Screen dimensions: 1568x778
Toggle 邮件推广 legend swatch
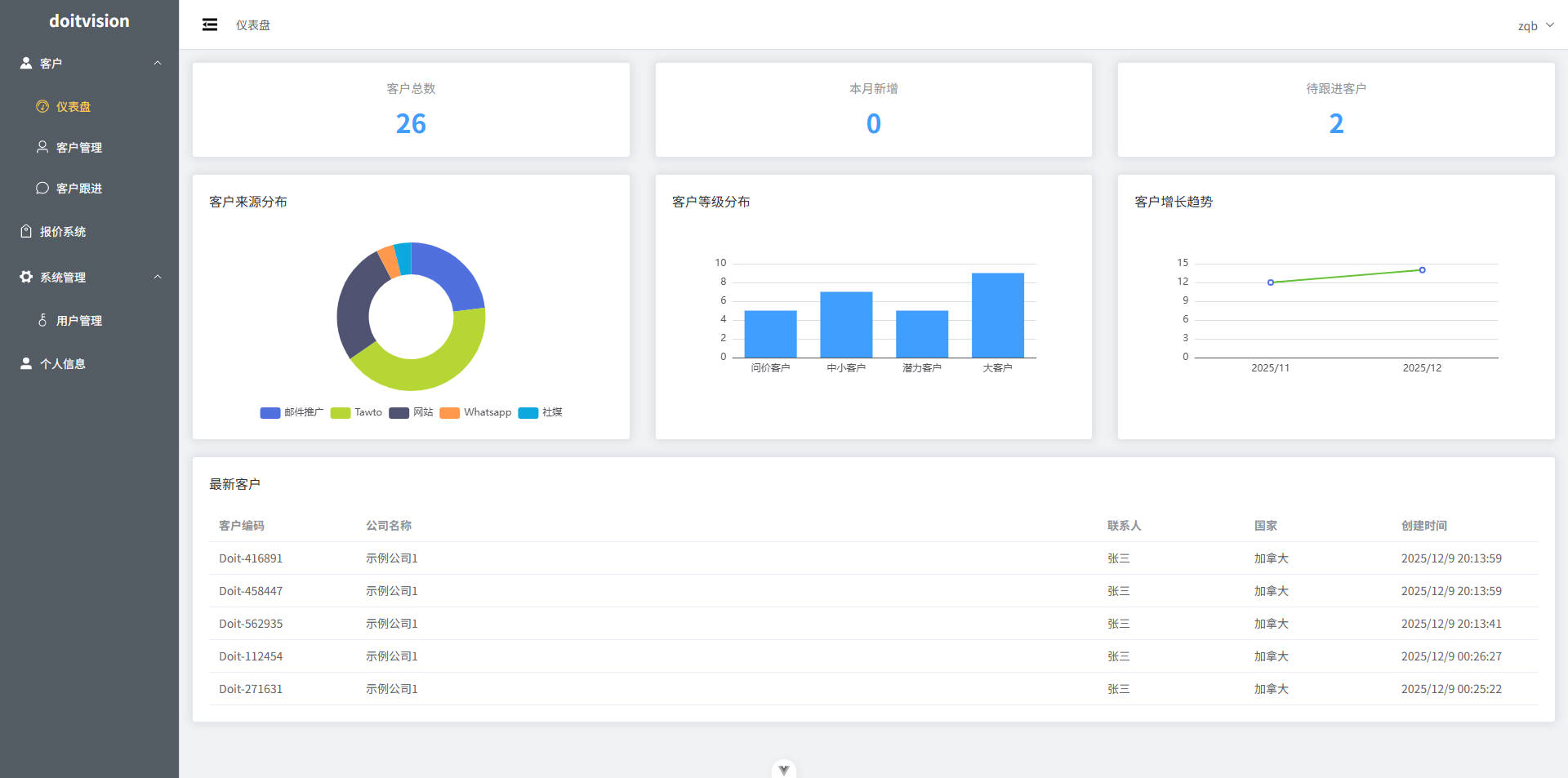click(270, 412)
